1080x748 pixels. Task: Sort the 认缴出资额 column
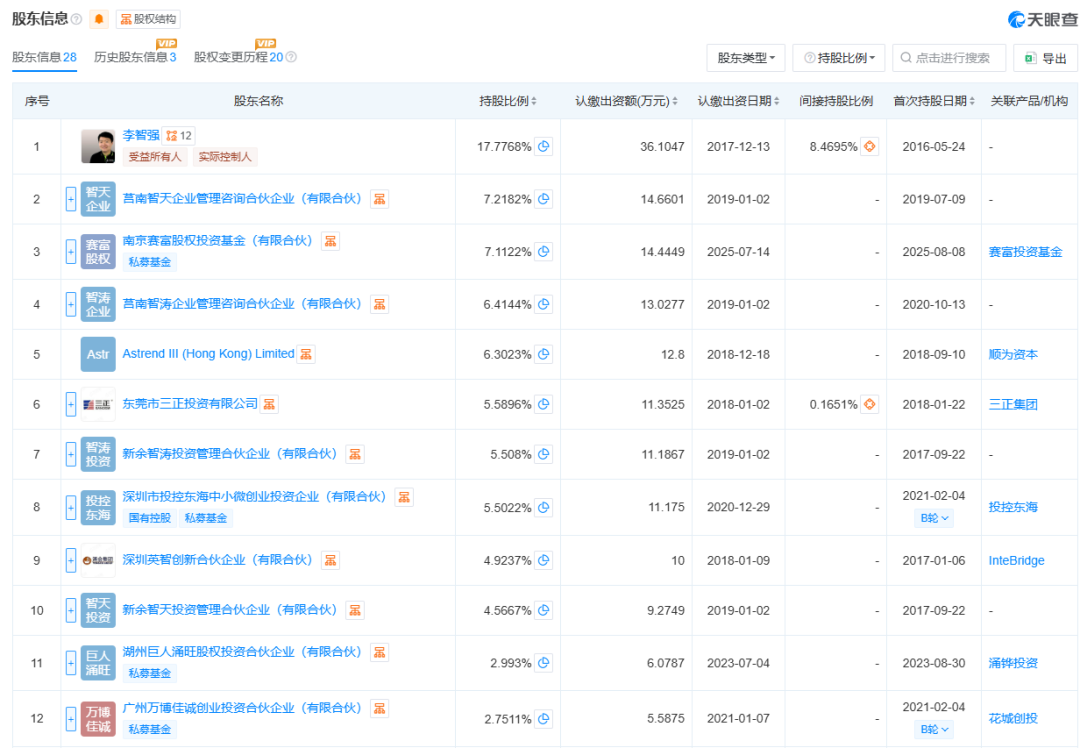coord(676,100)
